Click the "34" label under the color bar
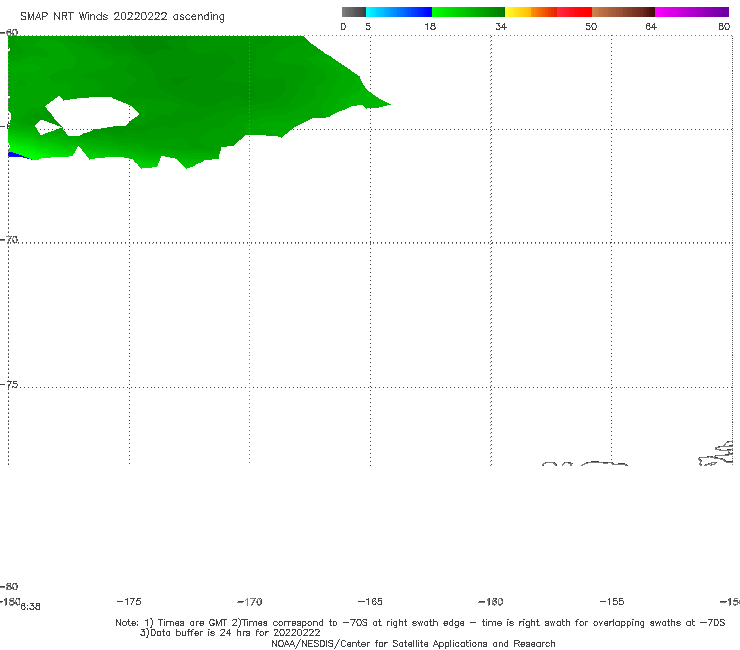 click(x=501, y=27)
